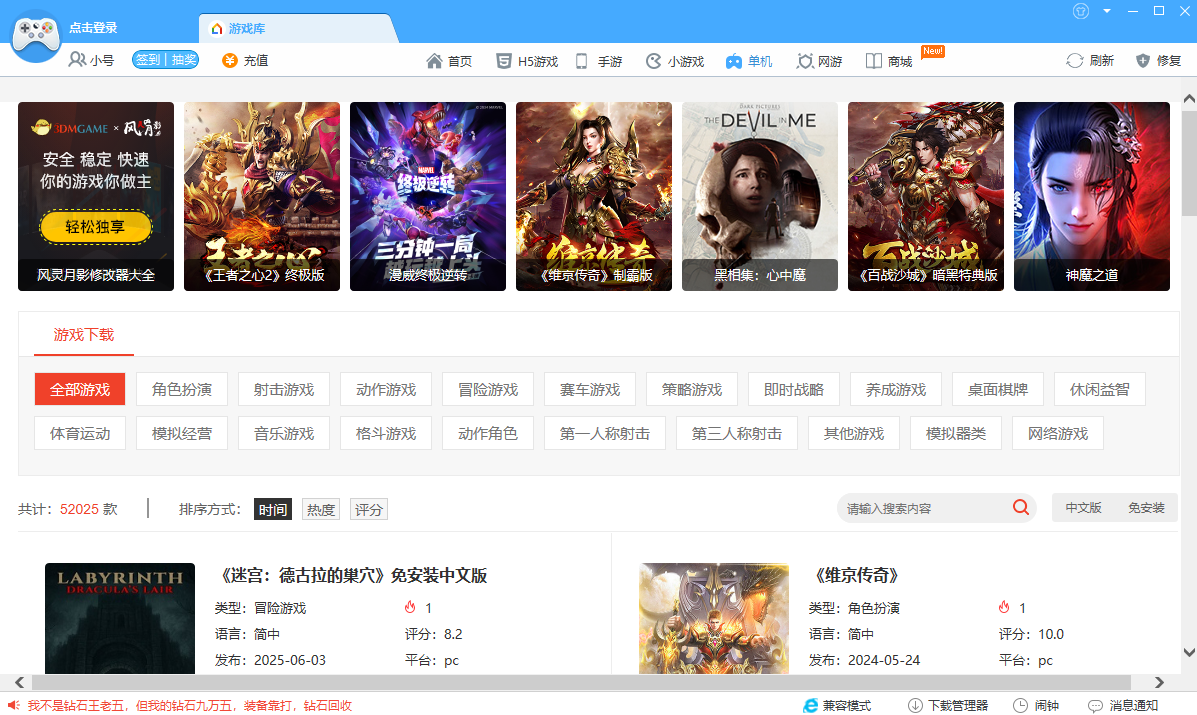Click 点击登录 to log in

(x=93, y=27)
